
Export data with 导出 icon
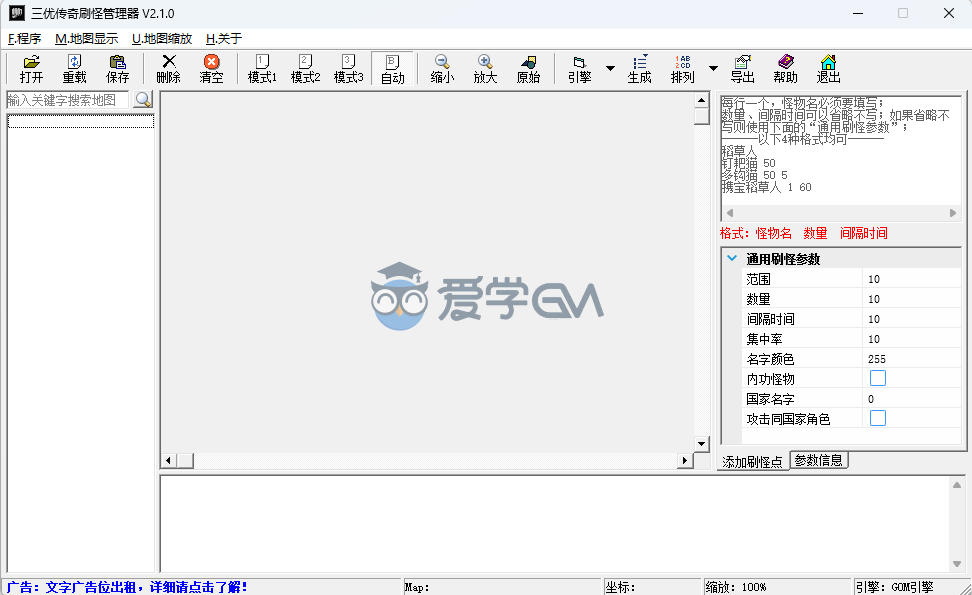tap(743, 69)
